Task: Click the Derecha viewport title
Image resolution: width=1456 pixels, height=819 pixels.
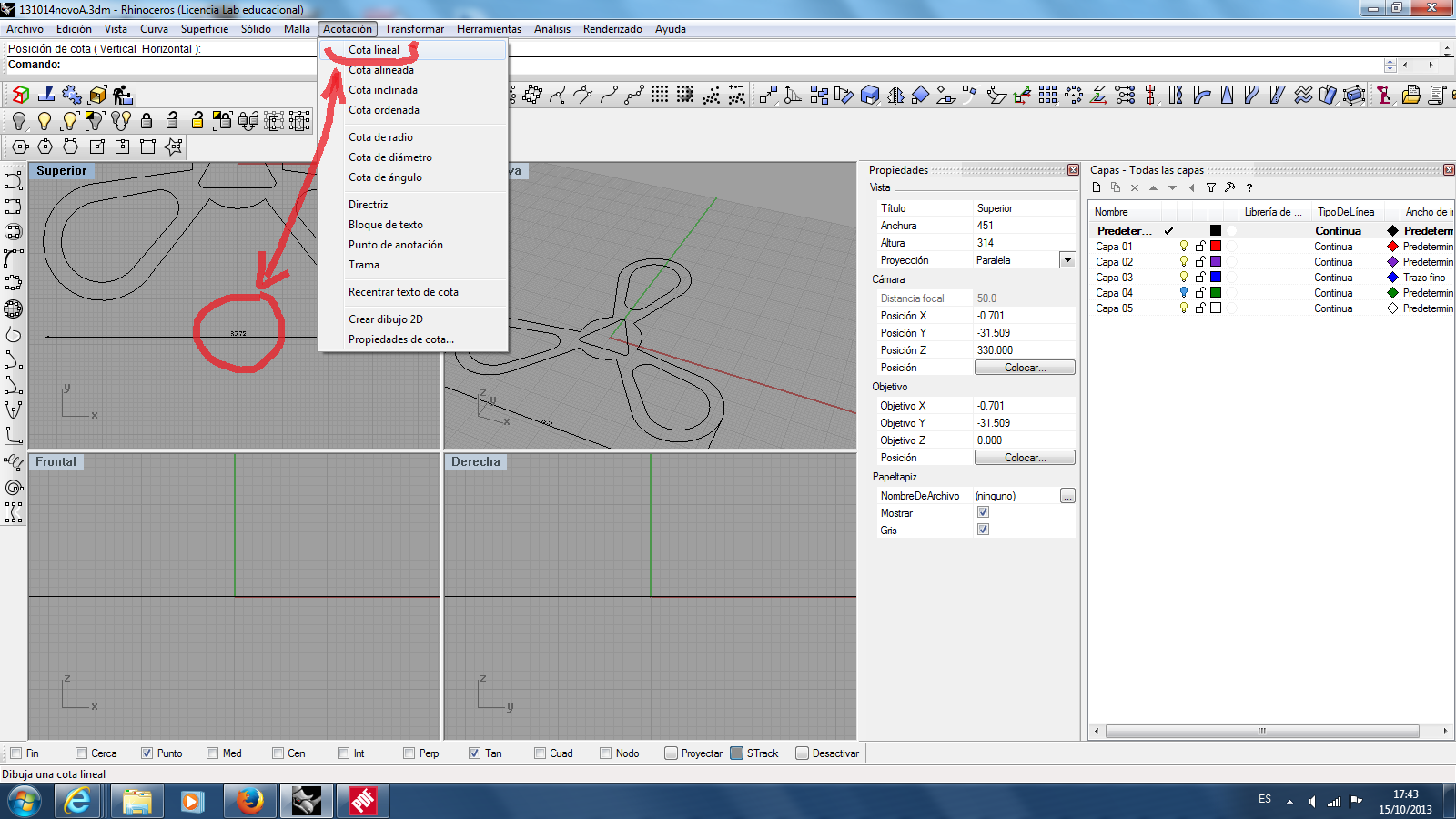Action: click(476, 462)
